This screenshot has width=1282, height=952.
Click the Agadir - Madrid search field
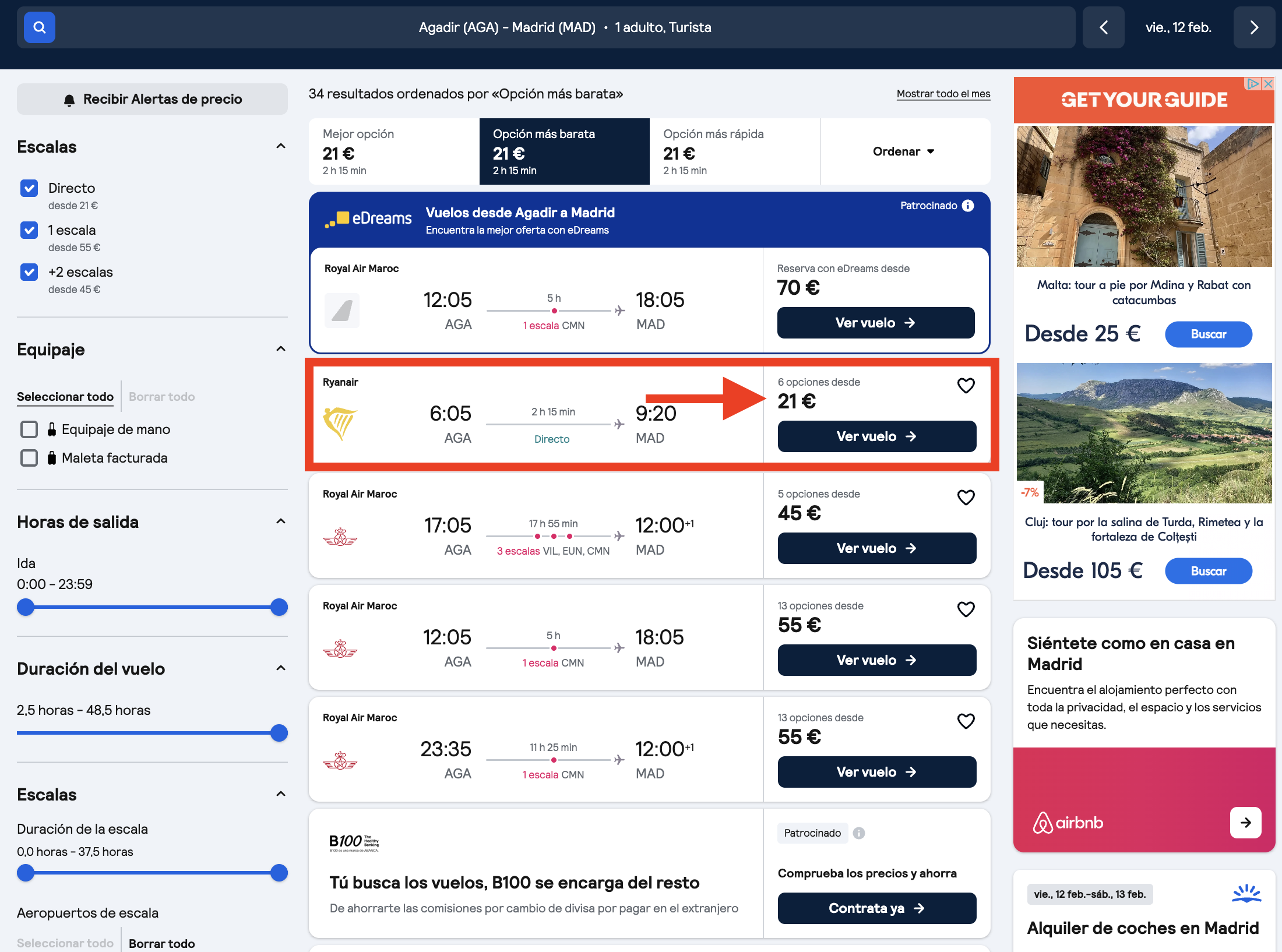pyautogui.click(x=546, y=27)
